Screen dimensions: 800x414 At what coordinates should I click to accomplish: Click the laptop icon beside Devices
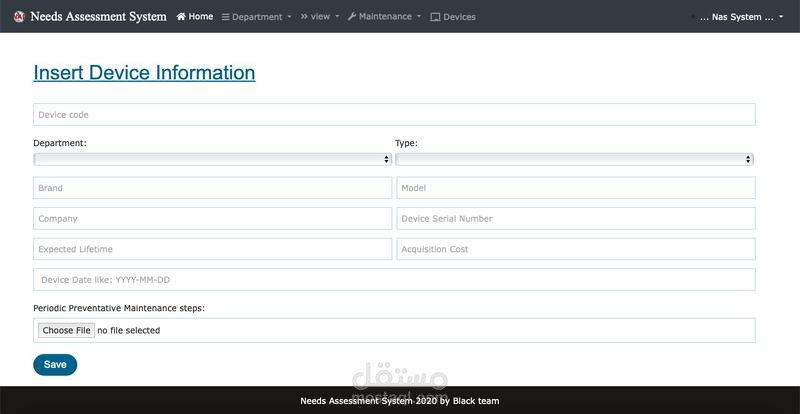pos(435,17)
